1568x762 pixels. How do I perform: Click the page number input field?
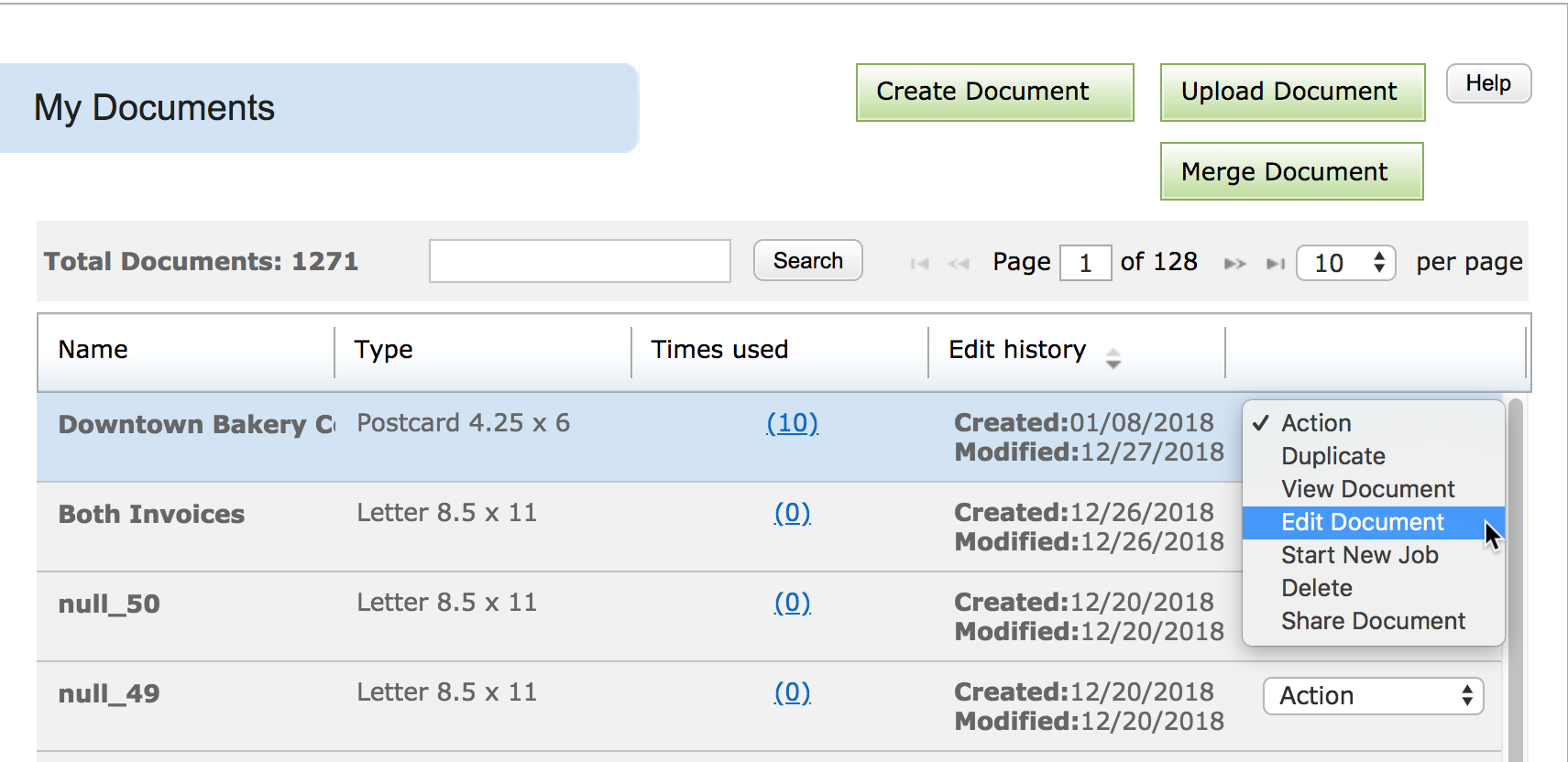tap(1086, 263)
